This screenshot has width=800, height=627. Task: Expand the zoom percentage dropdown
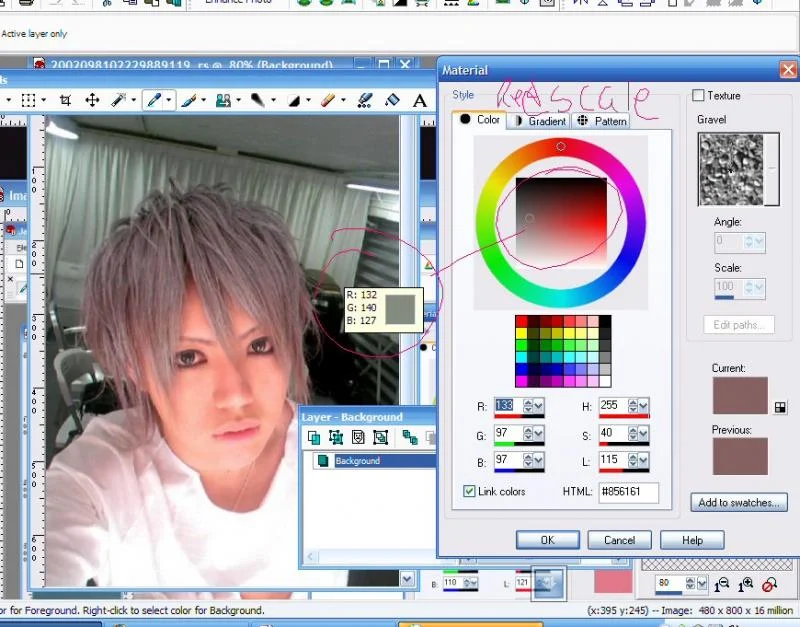point(703,583)
